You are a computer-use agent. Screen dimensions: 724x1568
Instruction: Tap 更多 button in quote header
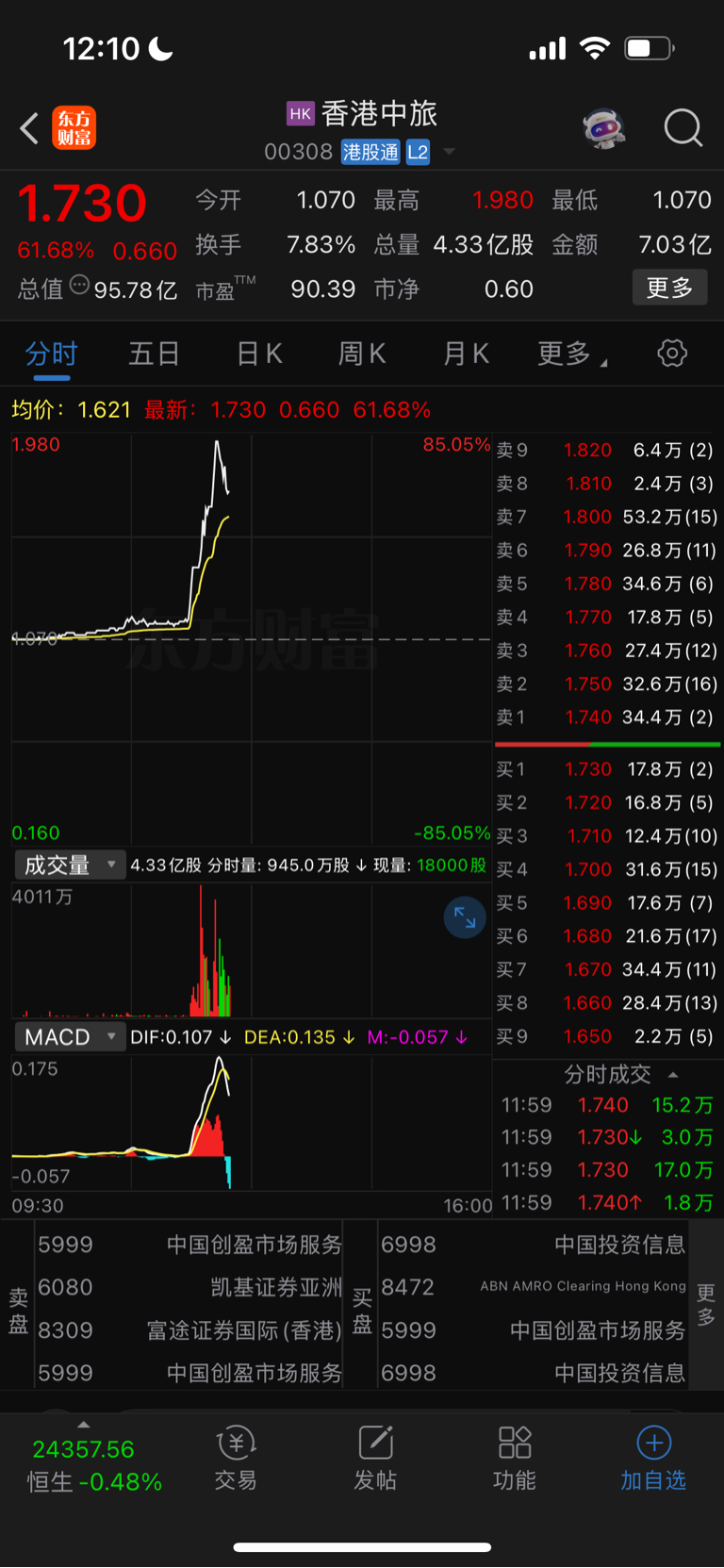tap(669, 288)
